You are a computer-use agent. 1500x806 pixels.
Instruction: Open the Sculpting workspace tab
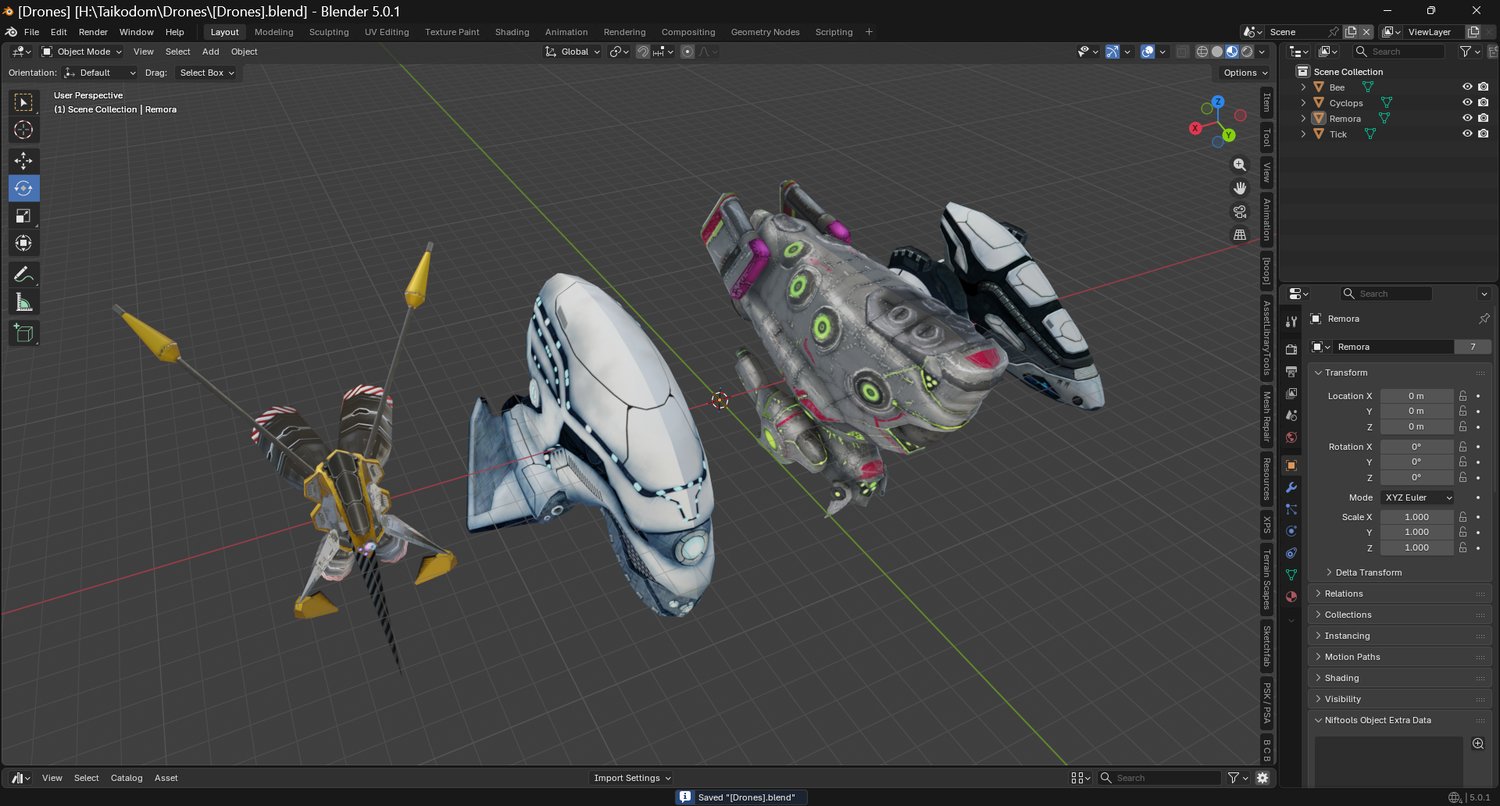point(328,32)
